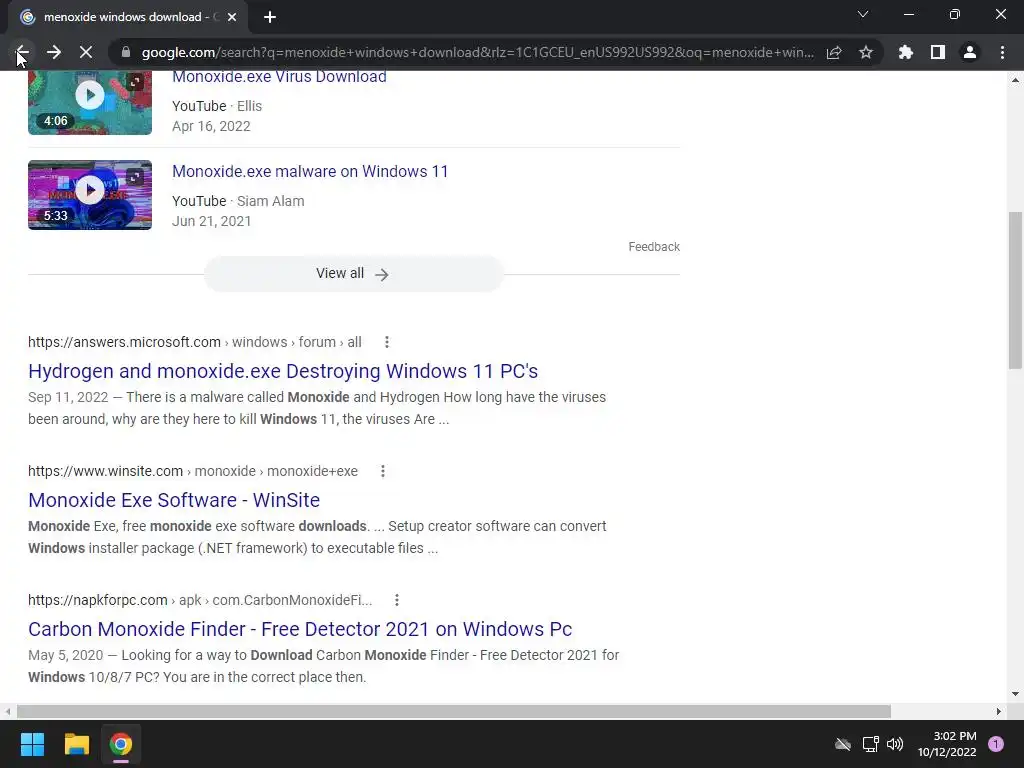
Task: Open the network tray icon
Action: (x=870, y=744)
